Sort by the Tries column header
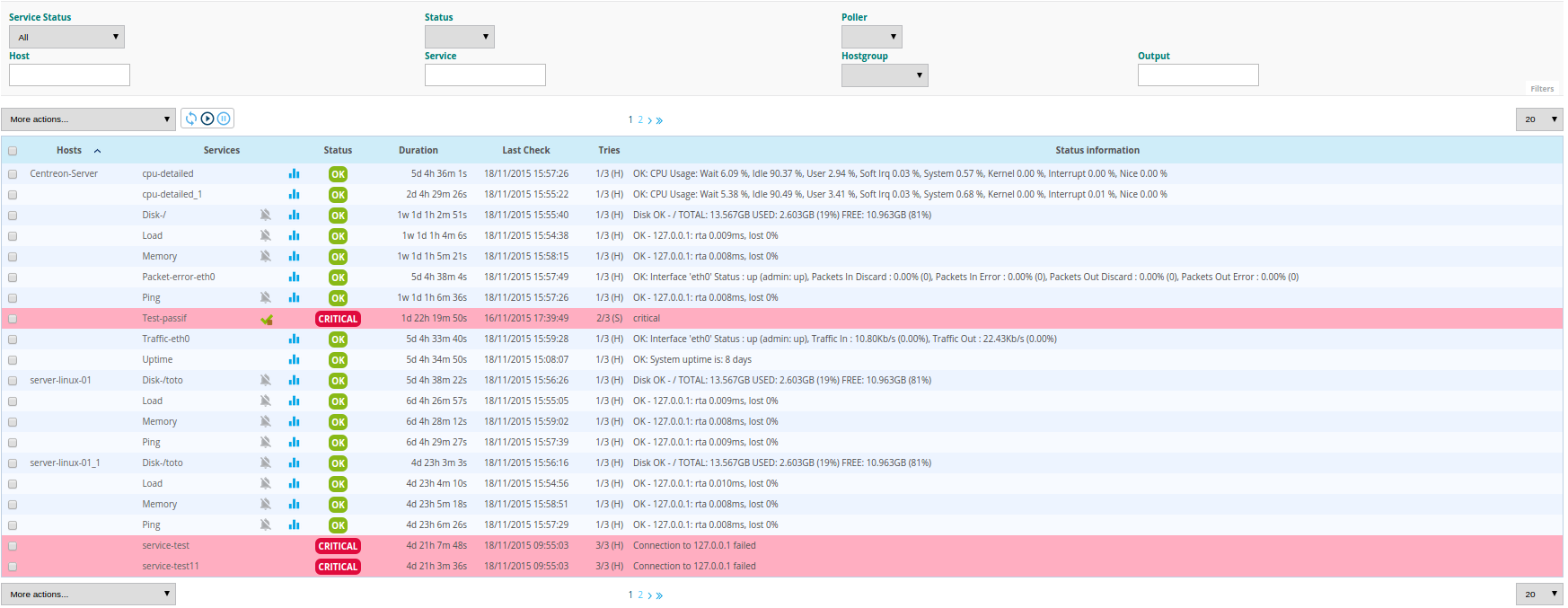 pos(610,150)
